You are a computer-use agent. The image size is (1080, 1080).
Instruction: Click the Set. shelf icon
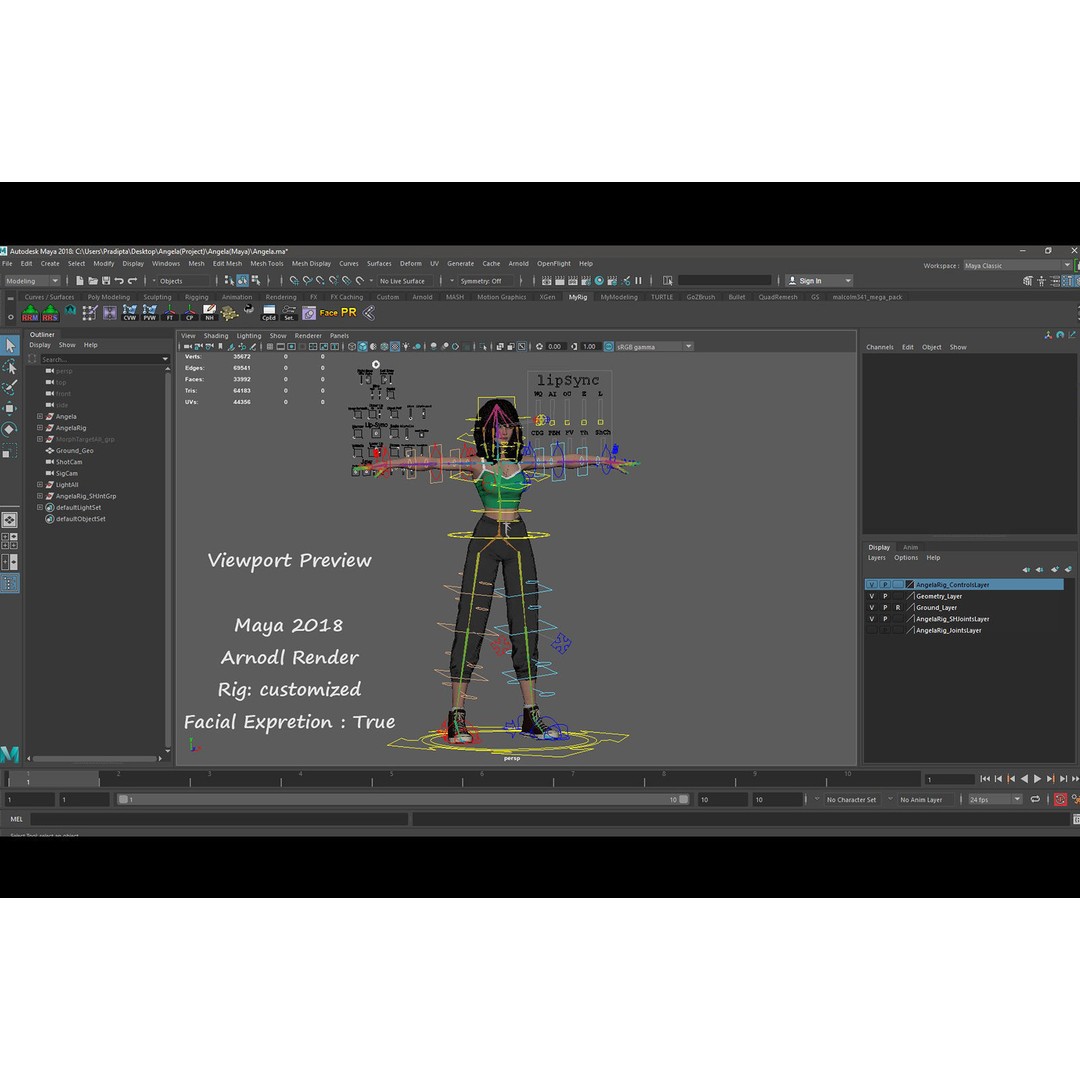(x=289, y=313)
